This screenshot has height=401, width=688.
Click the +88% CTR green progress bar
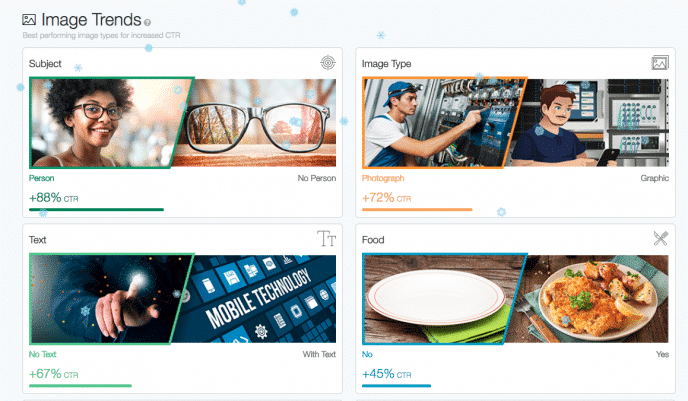(96, 210)
